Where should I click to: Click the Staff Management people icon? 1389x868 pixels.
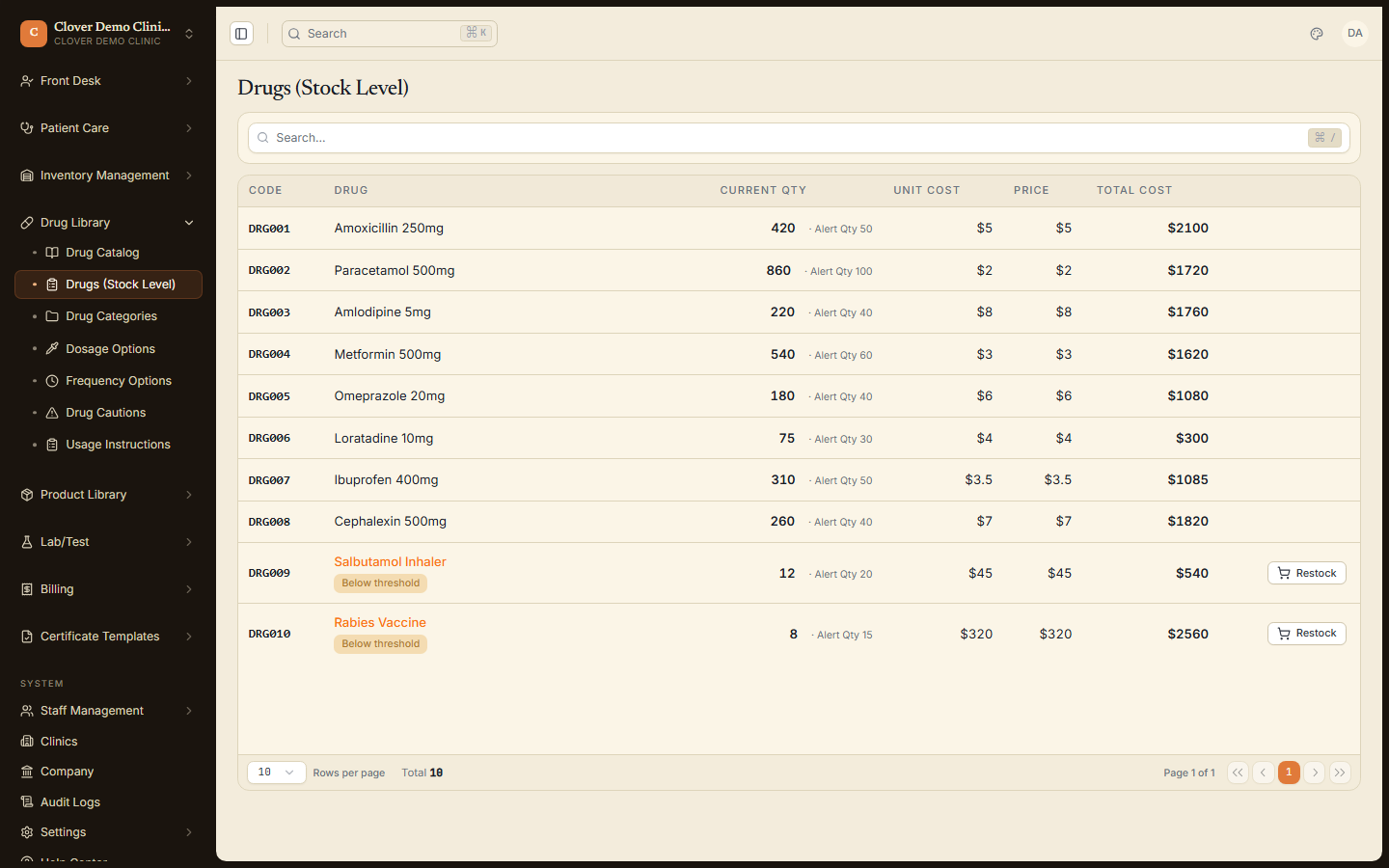(x=27, y=711)
